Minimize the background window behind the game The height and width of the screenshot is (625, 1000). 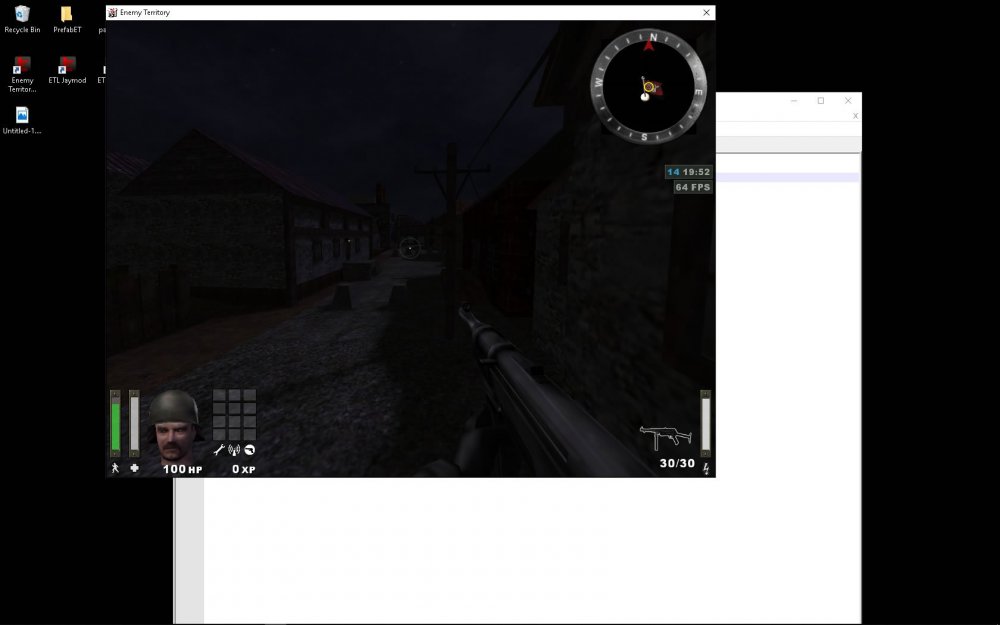tap(794, 101)
